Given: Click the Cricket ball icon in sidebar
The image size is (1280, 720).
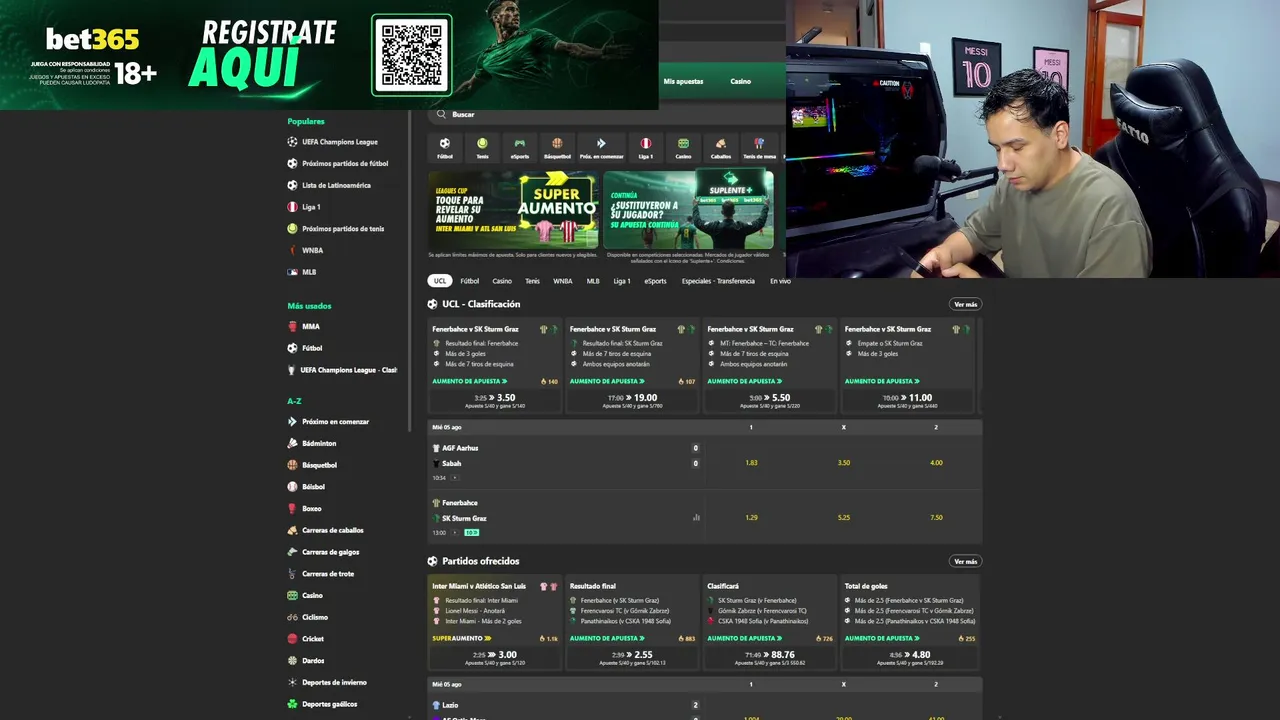Looking at the screenshot, I should click(293, 639).
